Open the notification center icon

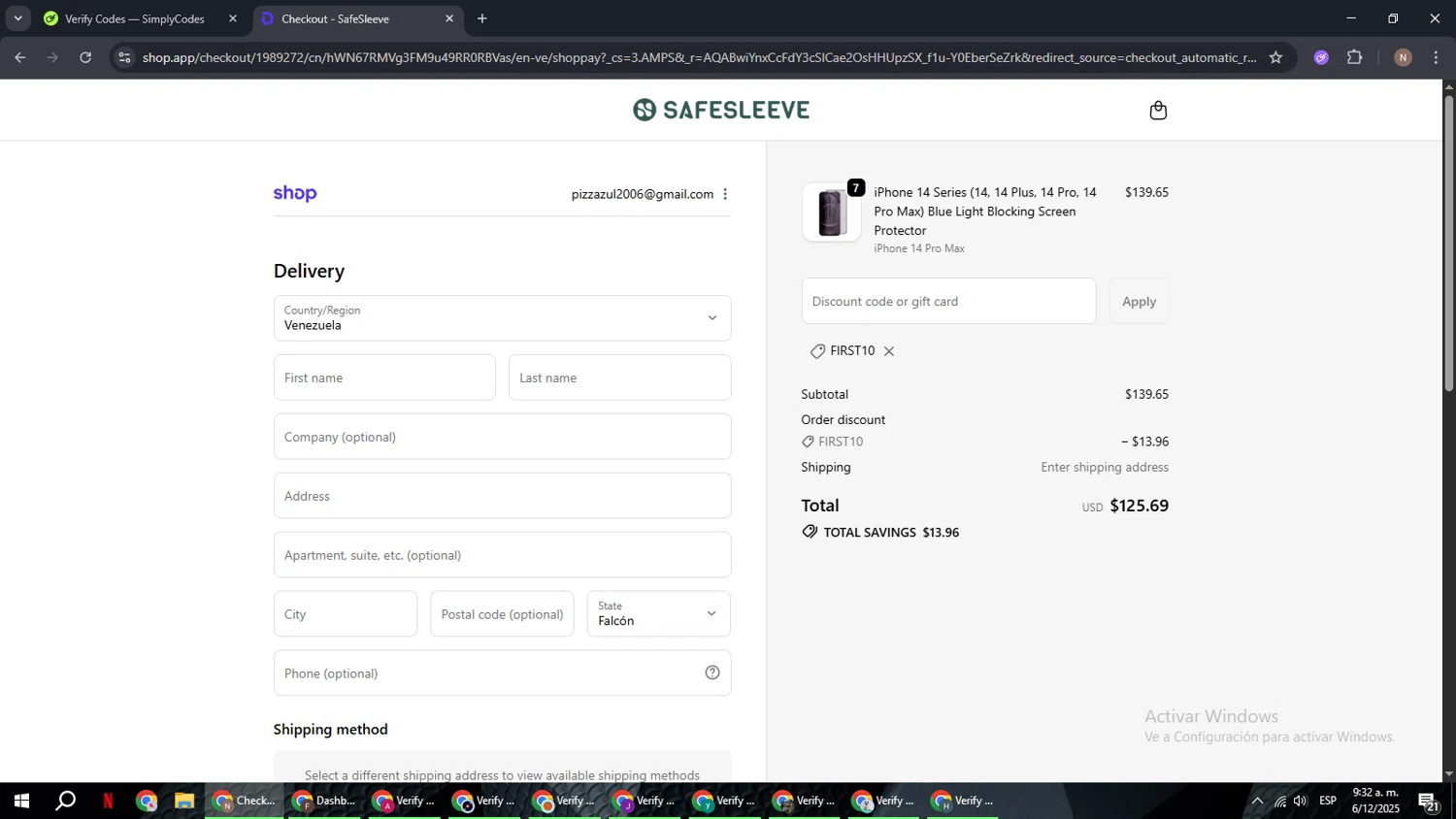[x=1429, y=802]
